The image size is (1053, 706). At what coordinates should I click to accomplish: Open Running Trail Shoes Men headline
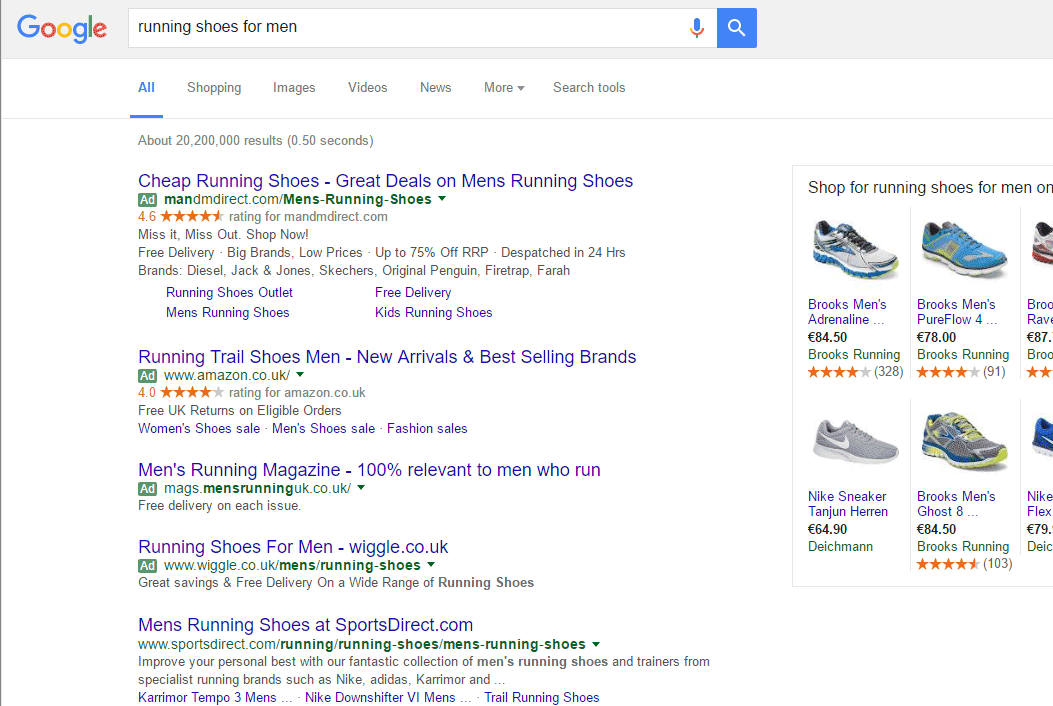pyautogui.click(x=387, y=357)
